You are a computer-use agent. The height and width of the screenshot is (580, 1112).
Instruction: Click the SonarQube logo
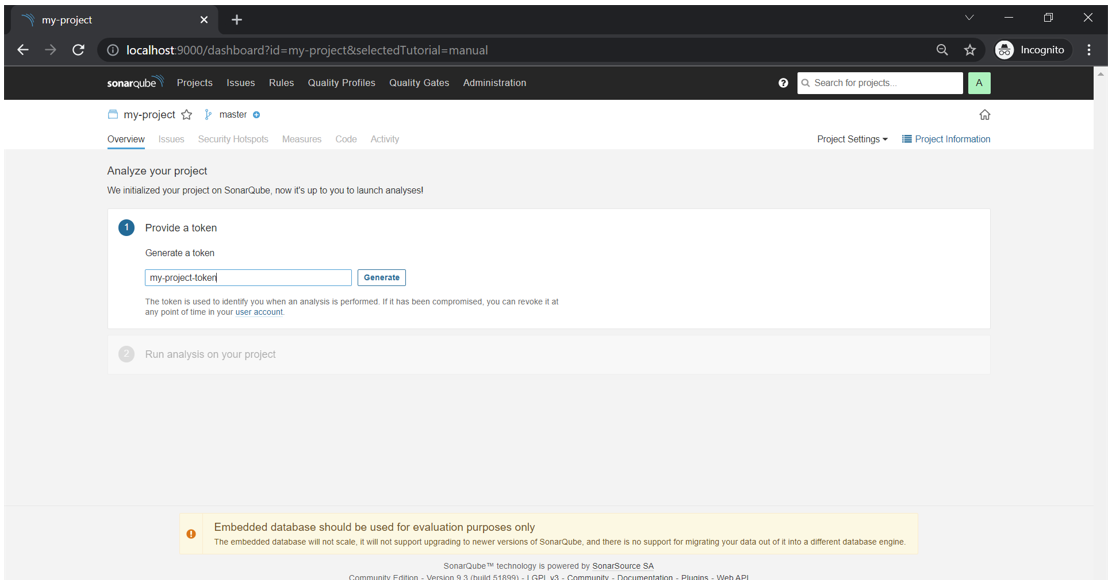pos(135,82)
